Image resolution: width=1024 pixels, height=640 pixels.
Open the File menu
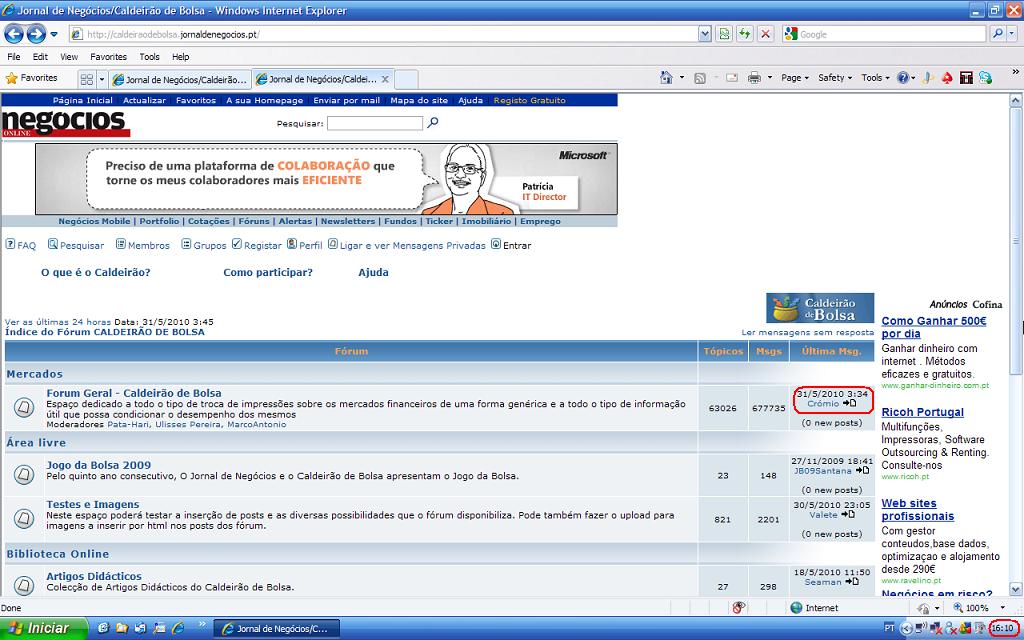click(x=14, y=57)
